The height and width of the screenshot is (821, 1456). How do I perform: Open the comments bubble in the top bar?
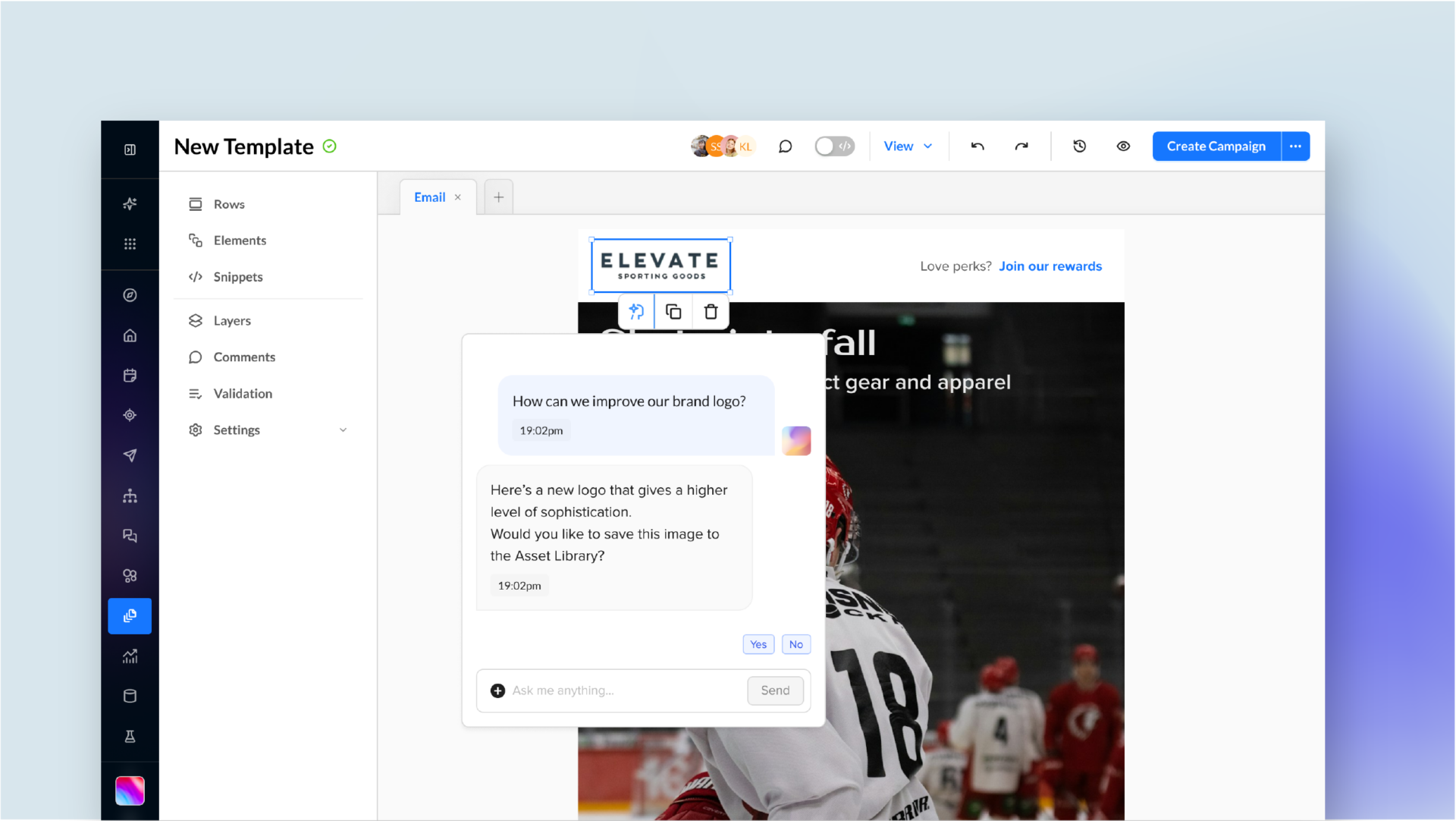785,146
